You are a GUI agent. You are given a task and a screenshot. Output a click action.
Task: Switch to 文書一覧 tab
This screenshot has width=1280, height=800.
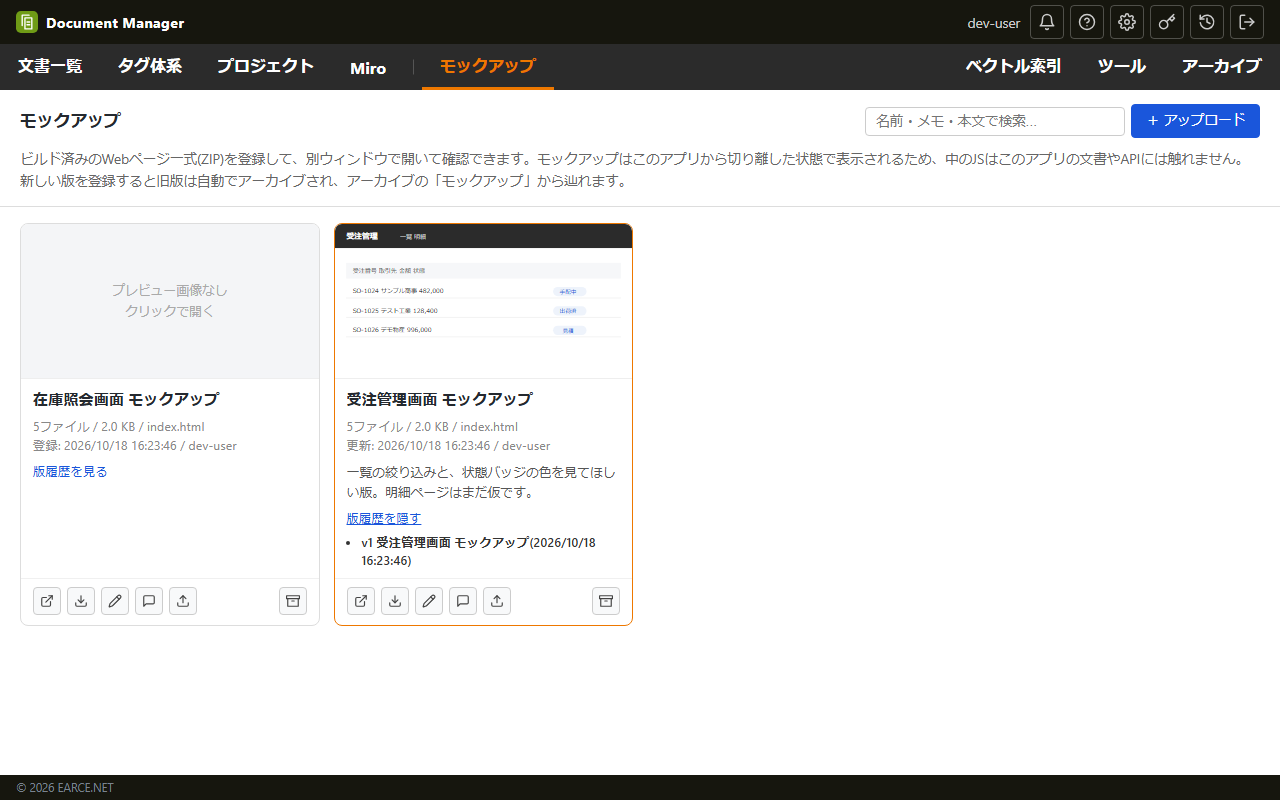50,67
